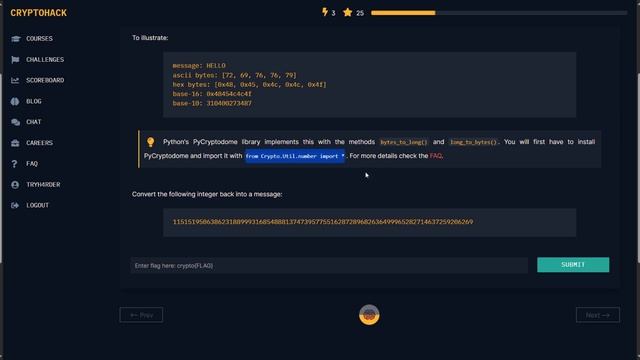Click the bytes_to_long() inline code

[x=404, y=142]
